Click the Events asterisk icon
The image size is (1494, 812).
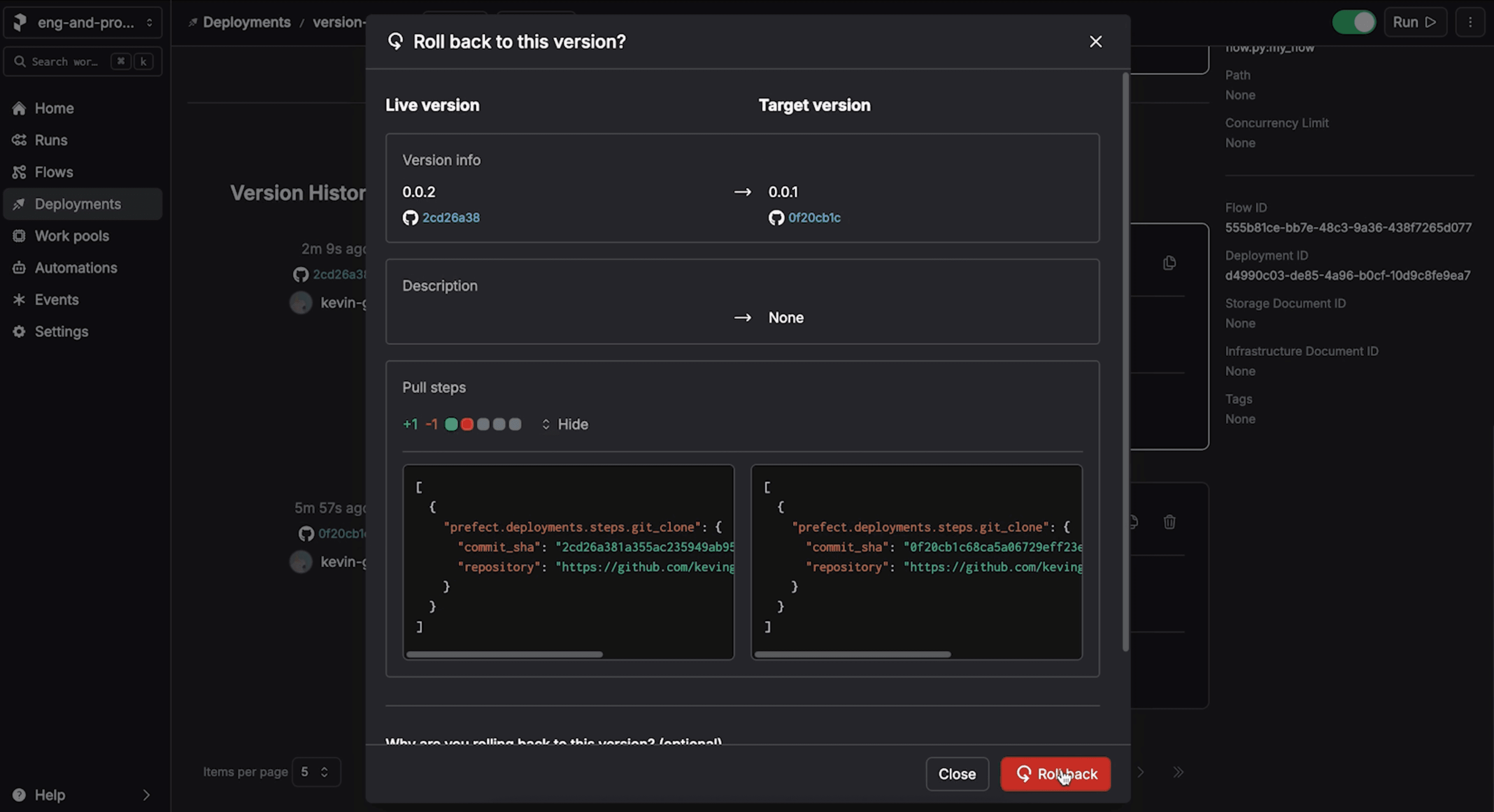pyautogui.click(x=19, y=300)
